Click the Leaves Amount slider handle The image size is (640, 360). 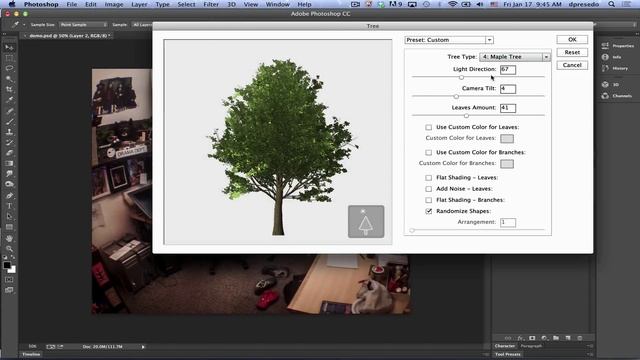tap(466, 116)
